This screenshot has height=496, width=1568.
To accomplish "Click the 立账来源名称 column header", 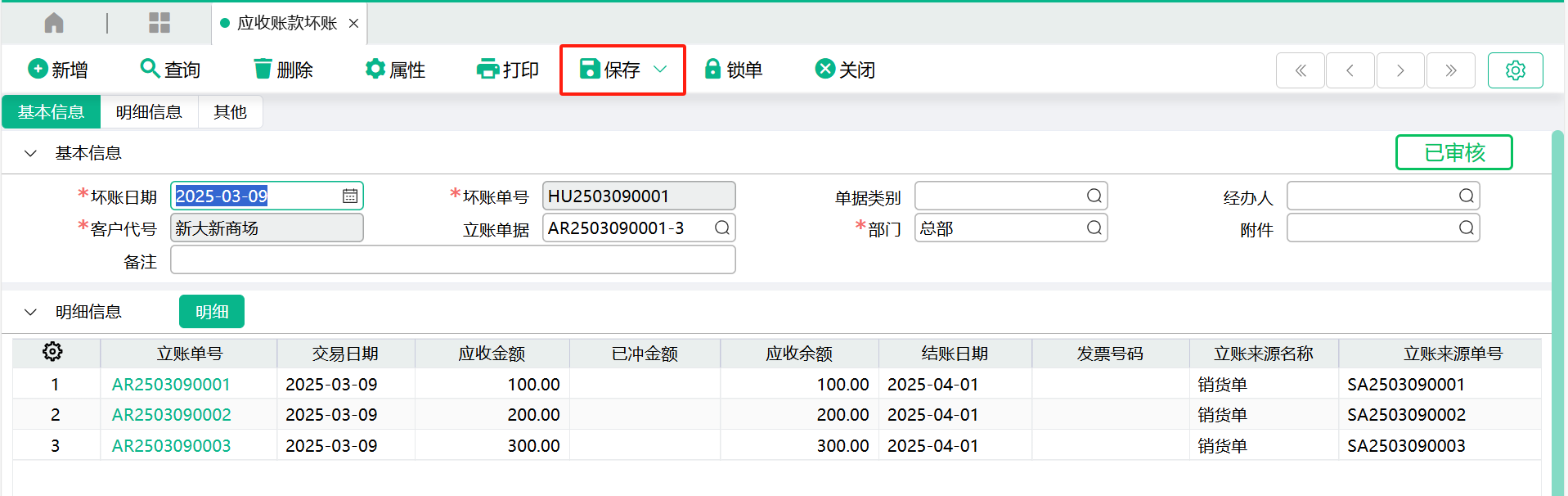I will coord(1264,354).
